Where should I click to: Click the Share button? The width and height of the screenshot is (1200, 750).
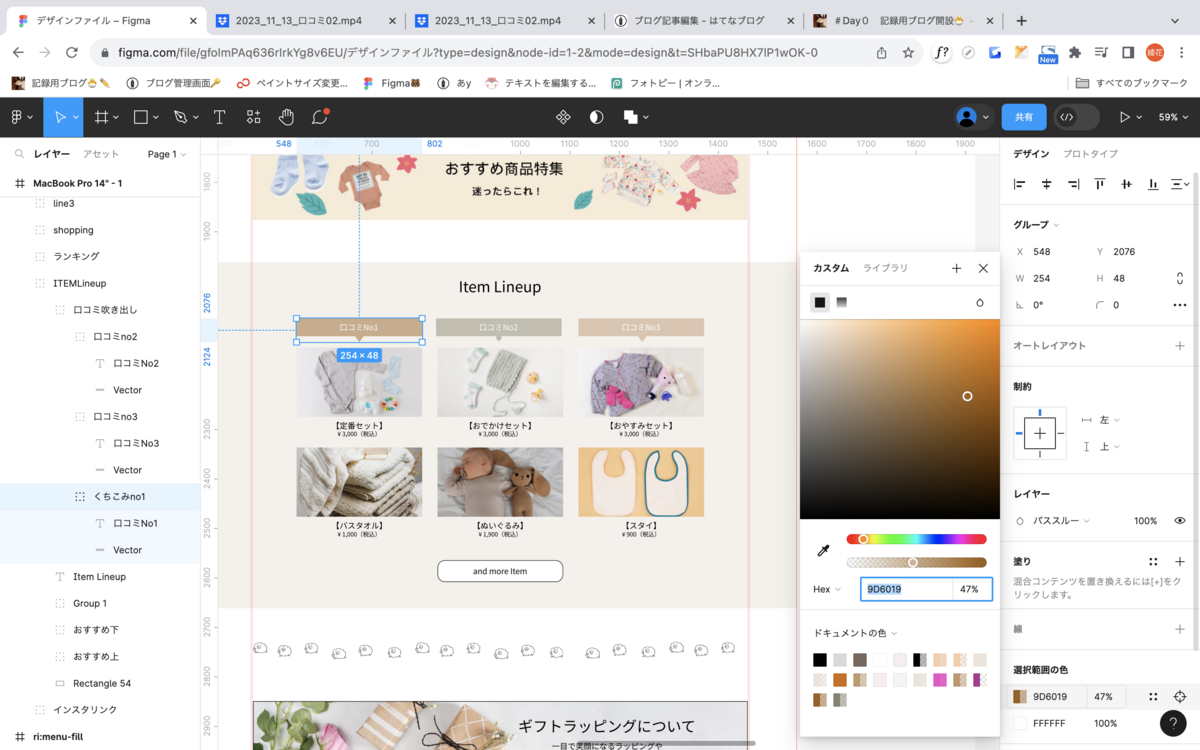(1024, 117)
